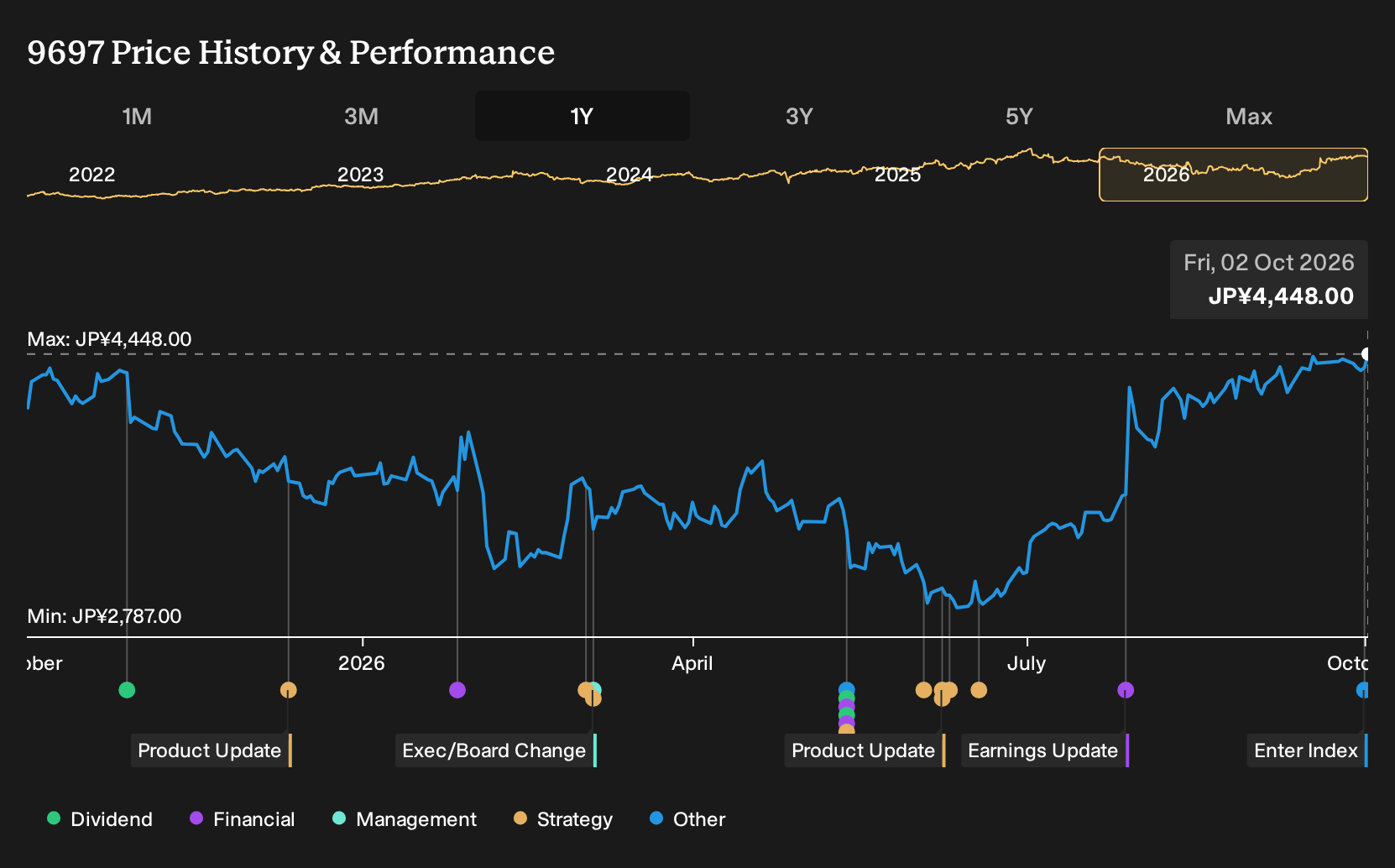1395x868 pixels.
Task: Click the 'Max: JP¥4,448.00' label
Action: point(109,339)
